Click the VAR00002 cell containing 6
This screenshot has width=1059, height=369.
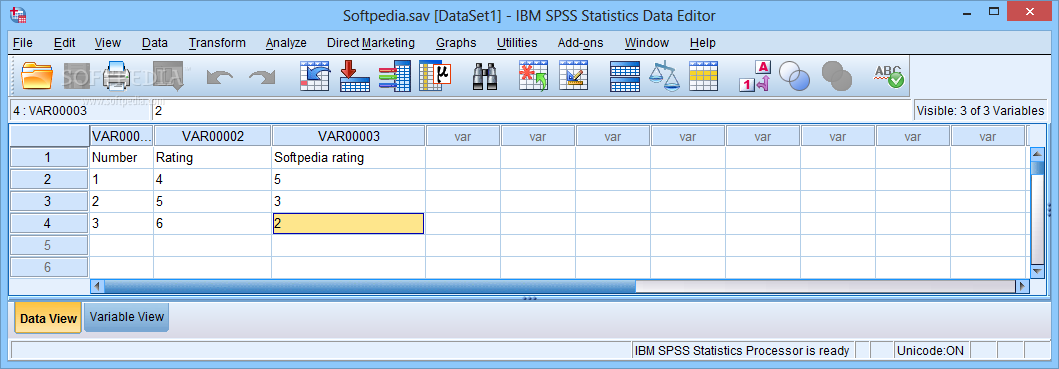(x=213, y=224)
